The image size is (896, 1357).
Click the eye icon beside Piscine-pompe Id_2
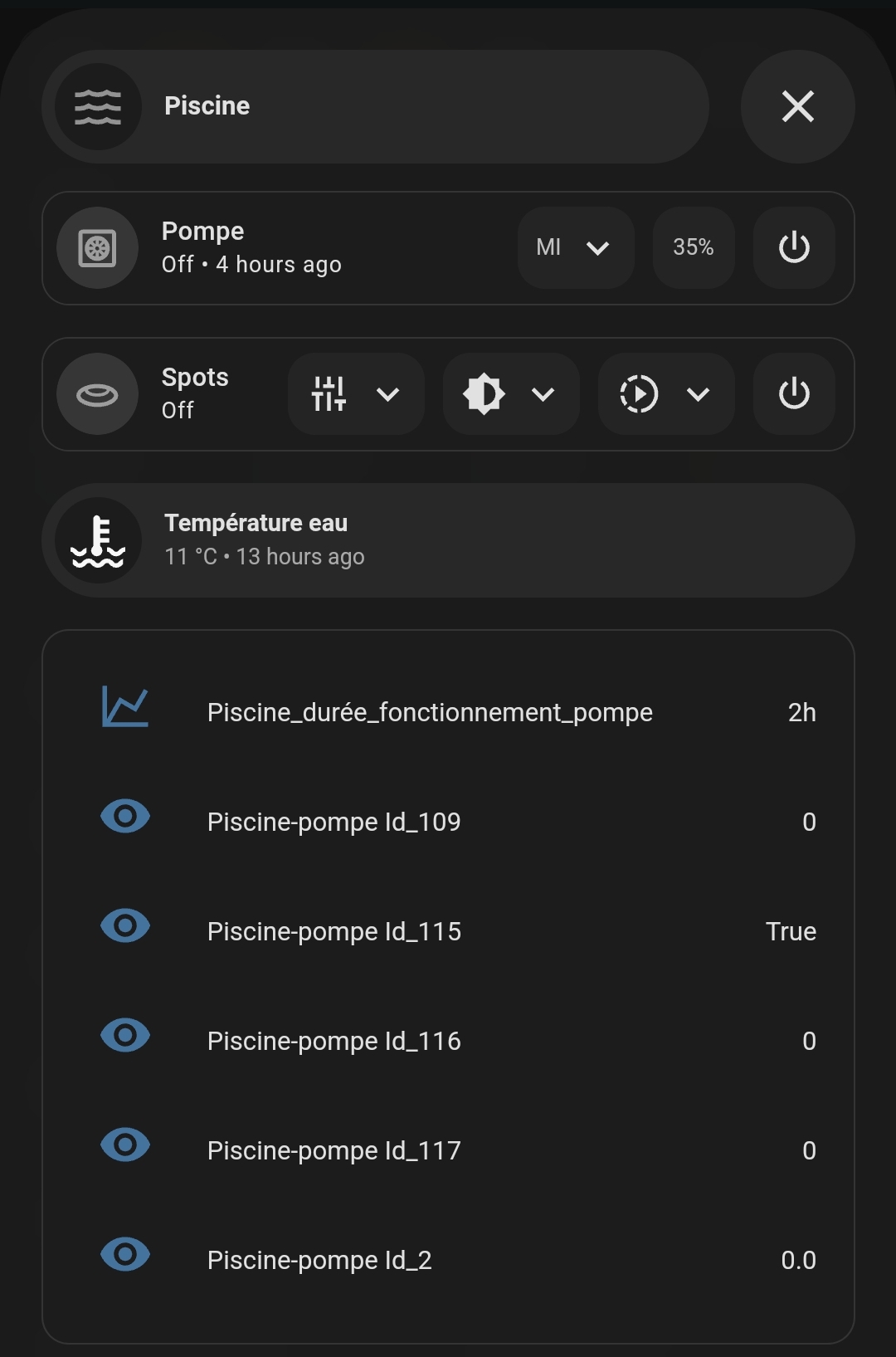click(x=125, y=1255)
